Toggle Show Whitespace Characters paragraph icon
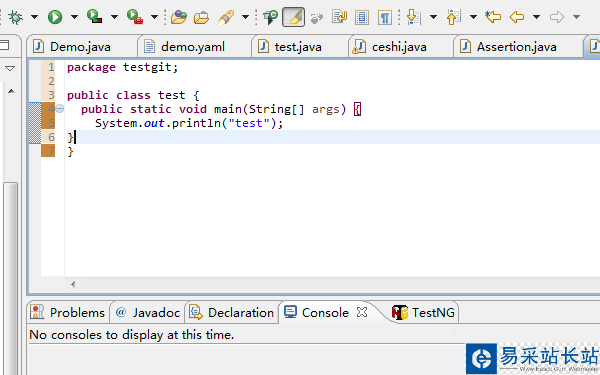 coord(385,18)
